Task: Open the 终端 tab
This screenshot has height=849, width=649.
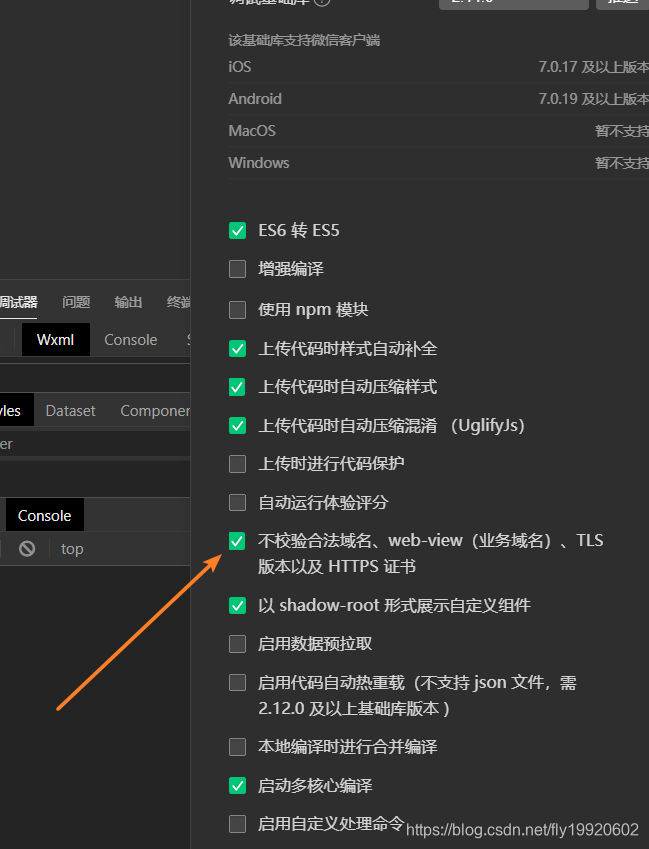Action: [179, 302]
